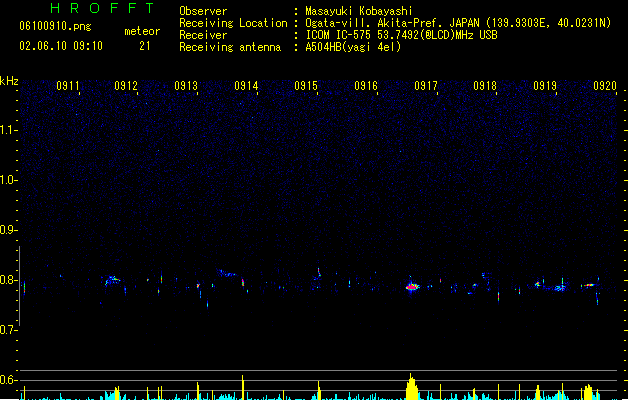This screenshot has width=629, height=400.
Task: Click the 0.7 kHz axis label
Action: click(8, 330)
